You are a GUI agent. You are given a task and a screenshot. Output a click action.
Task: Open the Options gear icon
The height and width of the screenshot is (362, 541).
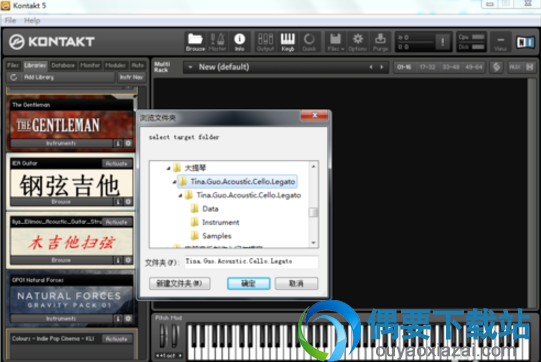point(357,42)
